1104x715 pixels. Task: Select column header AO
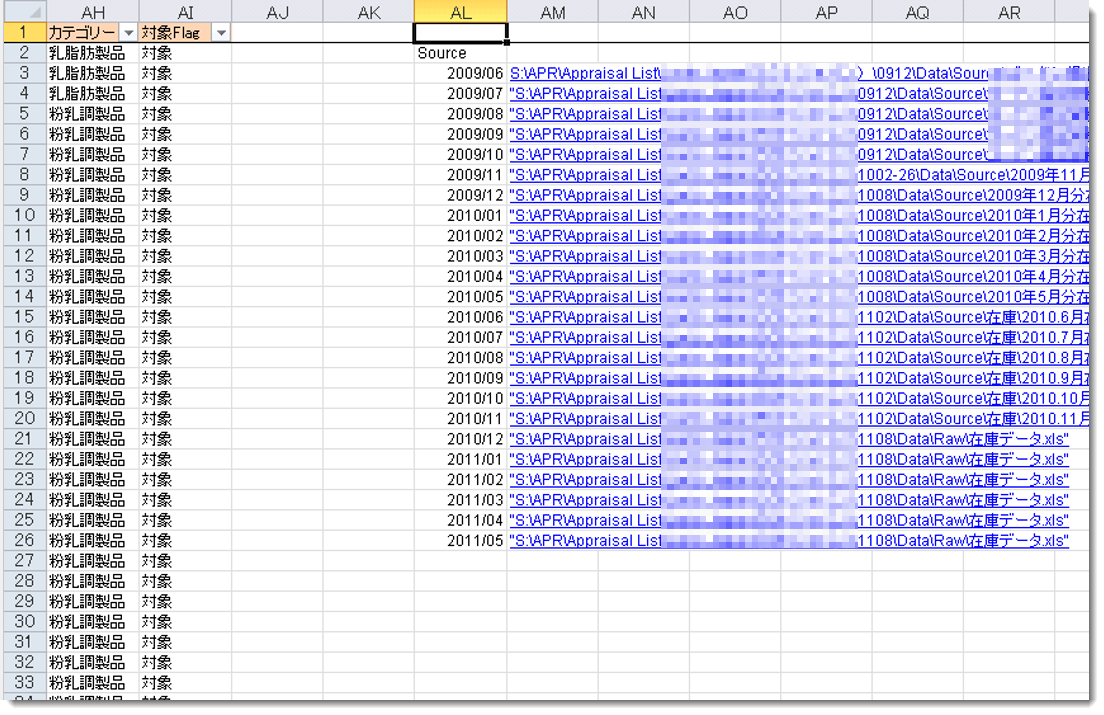click(735, 13)
